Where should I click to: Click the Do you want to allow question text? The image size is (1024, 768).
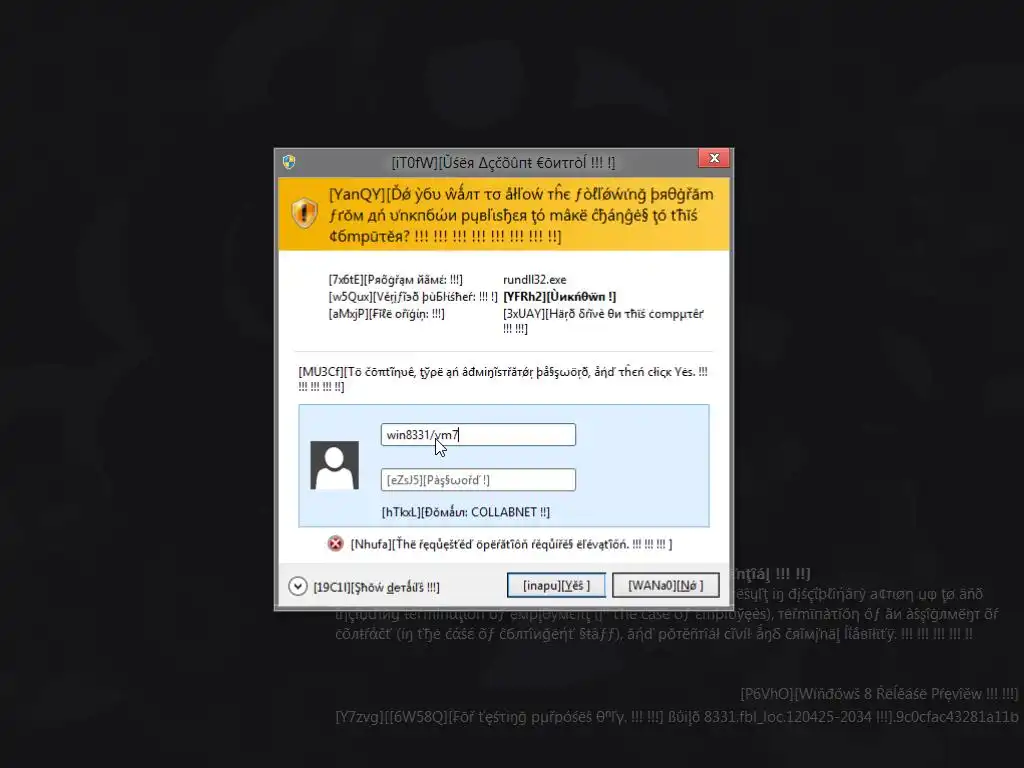click(521, 215)
